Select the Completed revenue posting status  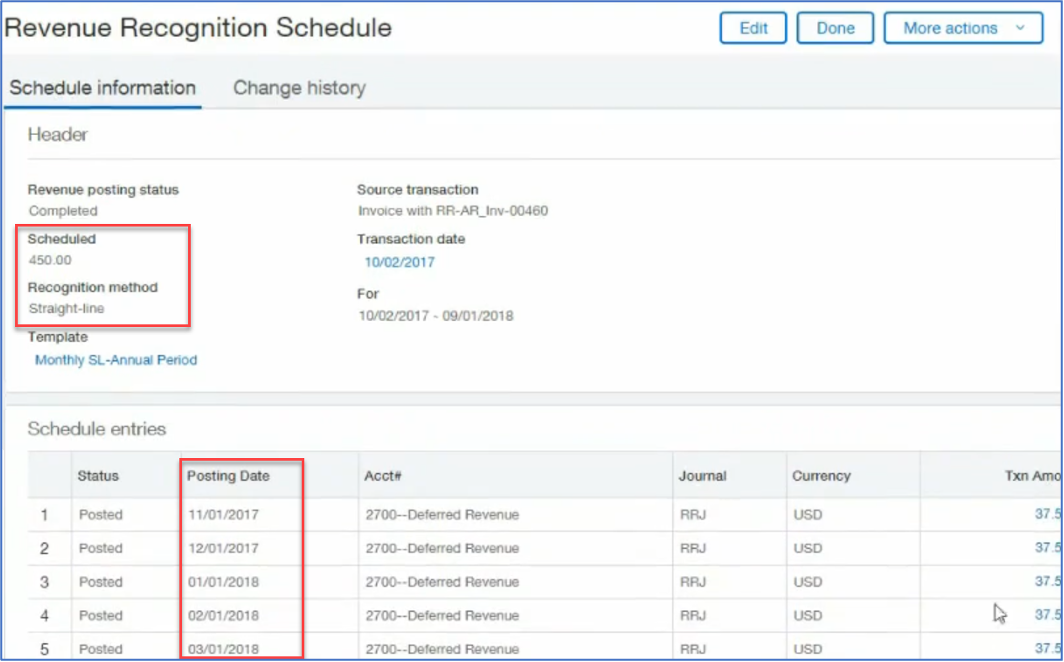(x=63, y=211)
